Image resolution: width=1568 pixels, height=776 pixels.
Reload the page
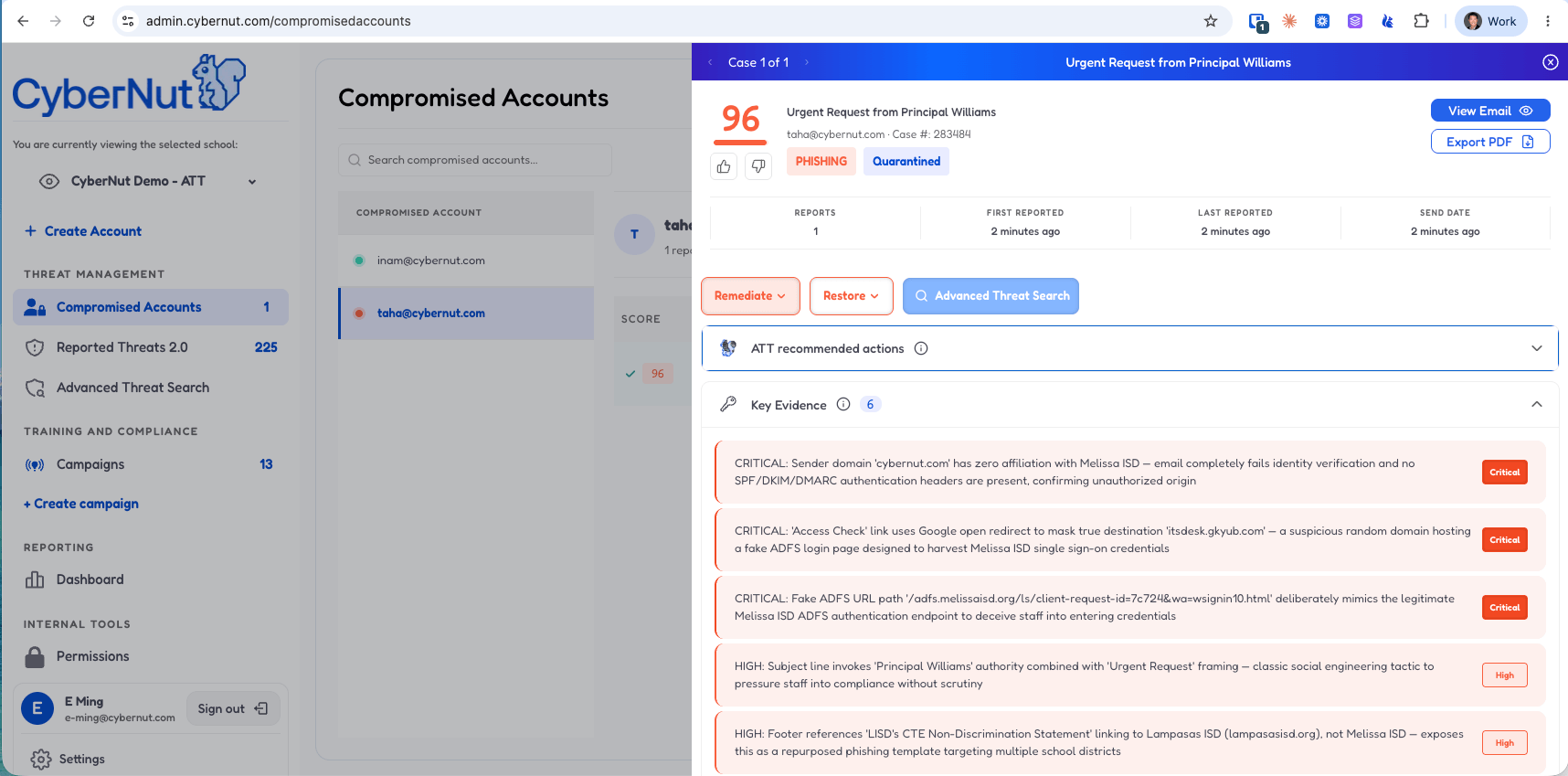89,21
